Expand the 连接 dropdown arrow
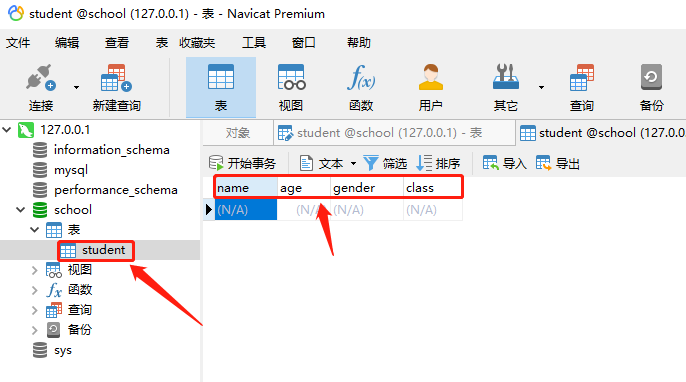This screenshot has width=686, height=382. pos(77,88)
